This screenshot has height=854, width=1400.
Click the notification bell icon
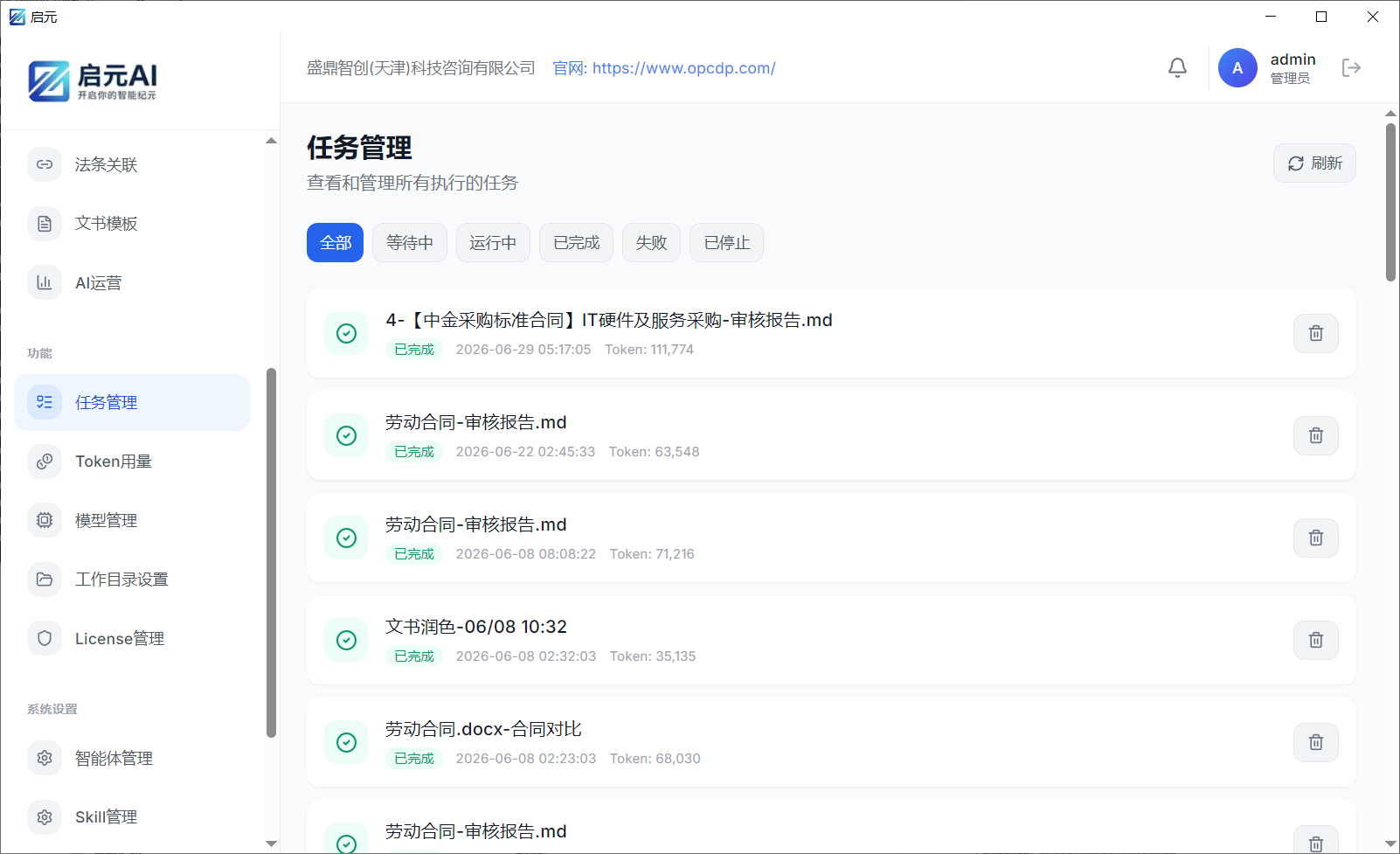(1177, 68)
